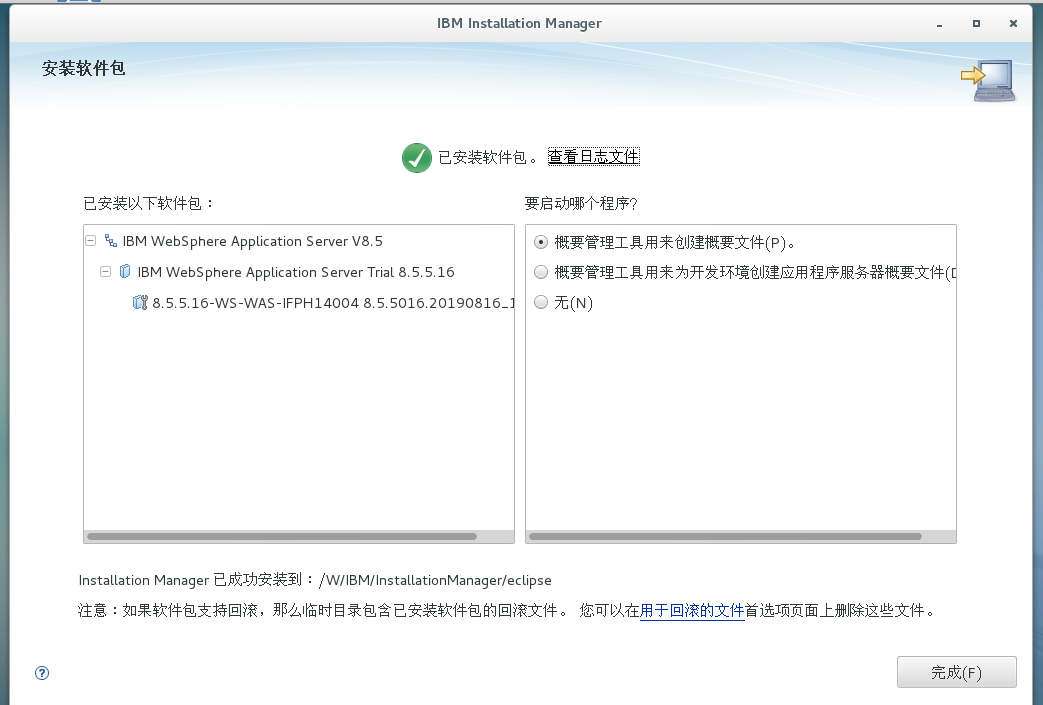Click the fix pack icon beside IFPH14004

point(139,302)
